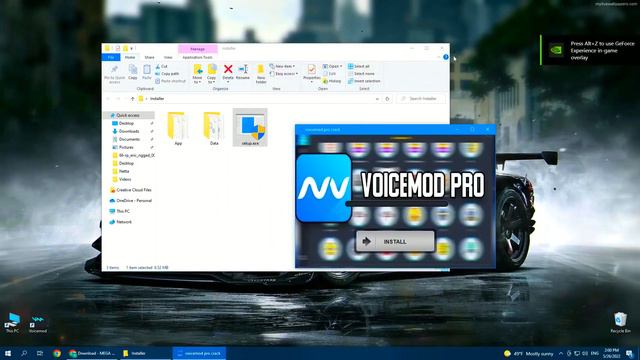Click the address bar showing Installer
The image size is (640, 360).
pyautogui.click(x=260, y=99)
